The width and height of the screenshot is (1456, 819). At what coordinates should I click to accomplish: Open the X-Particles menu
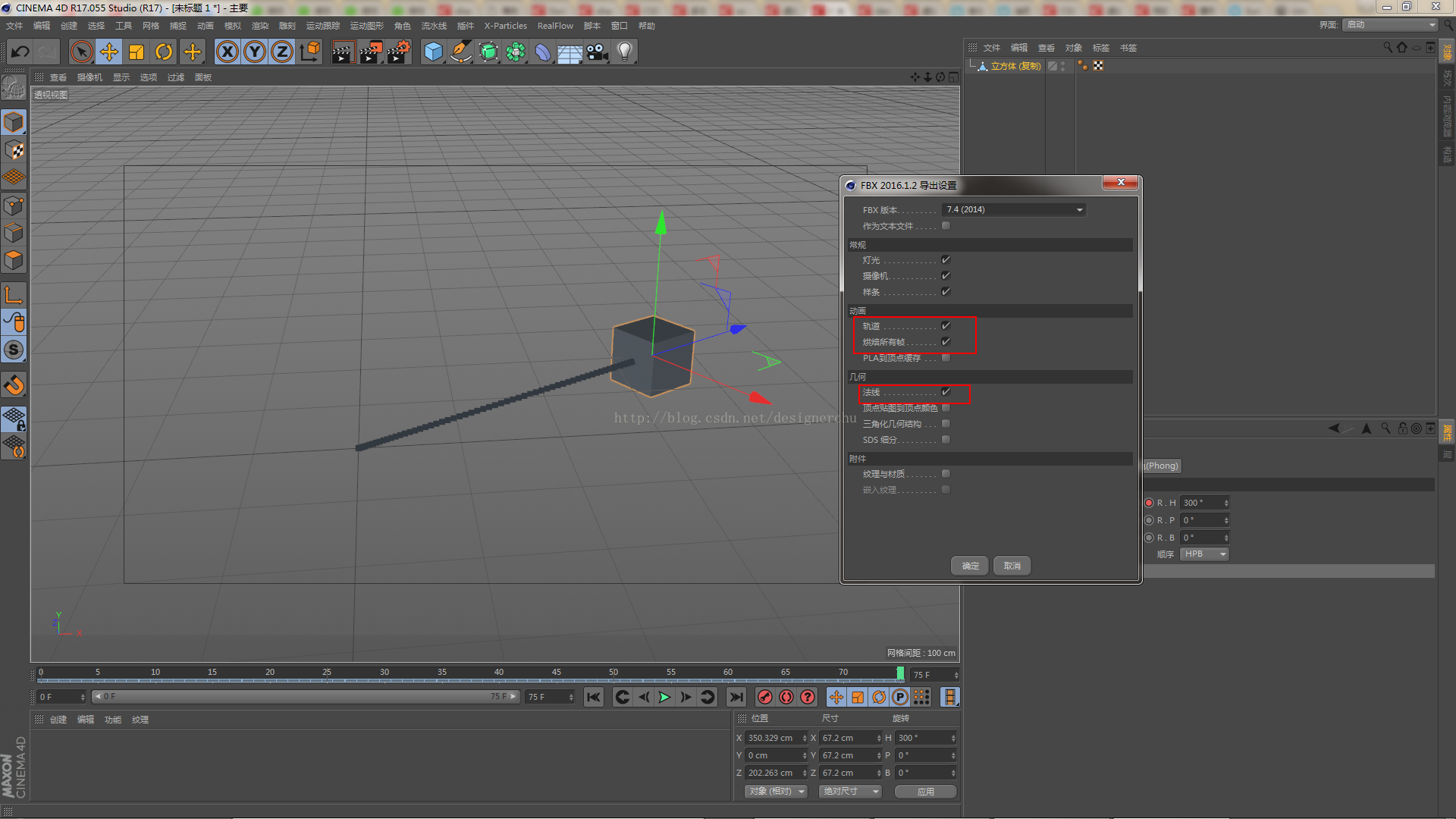pyautogui.click(x=506, y=26)
